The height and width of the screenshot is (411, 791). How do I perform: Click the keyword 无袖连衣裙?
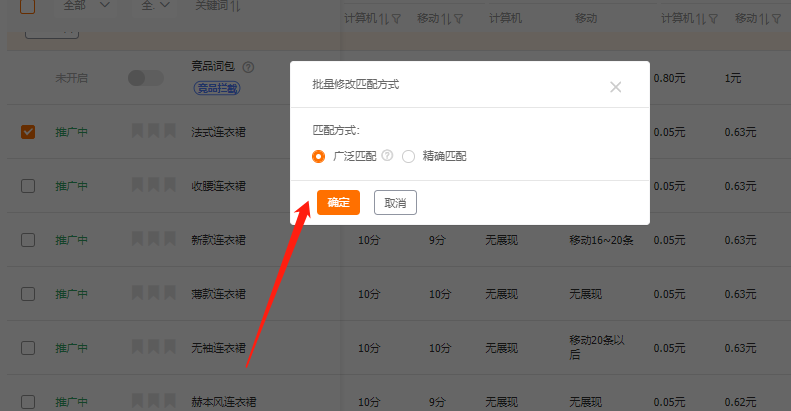tap(218, 348)
